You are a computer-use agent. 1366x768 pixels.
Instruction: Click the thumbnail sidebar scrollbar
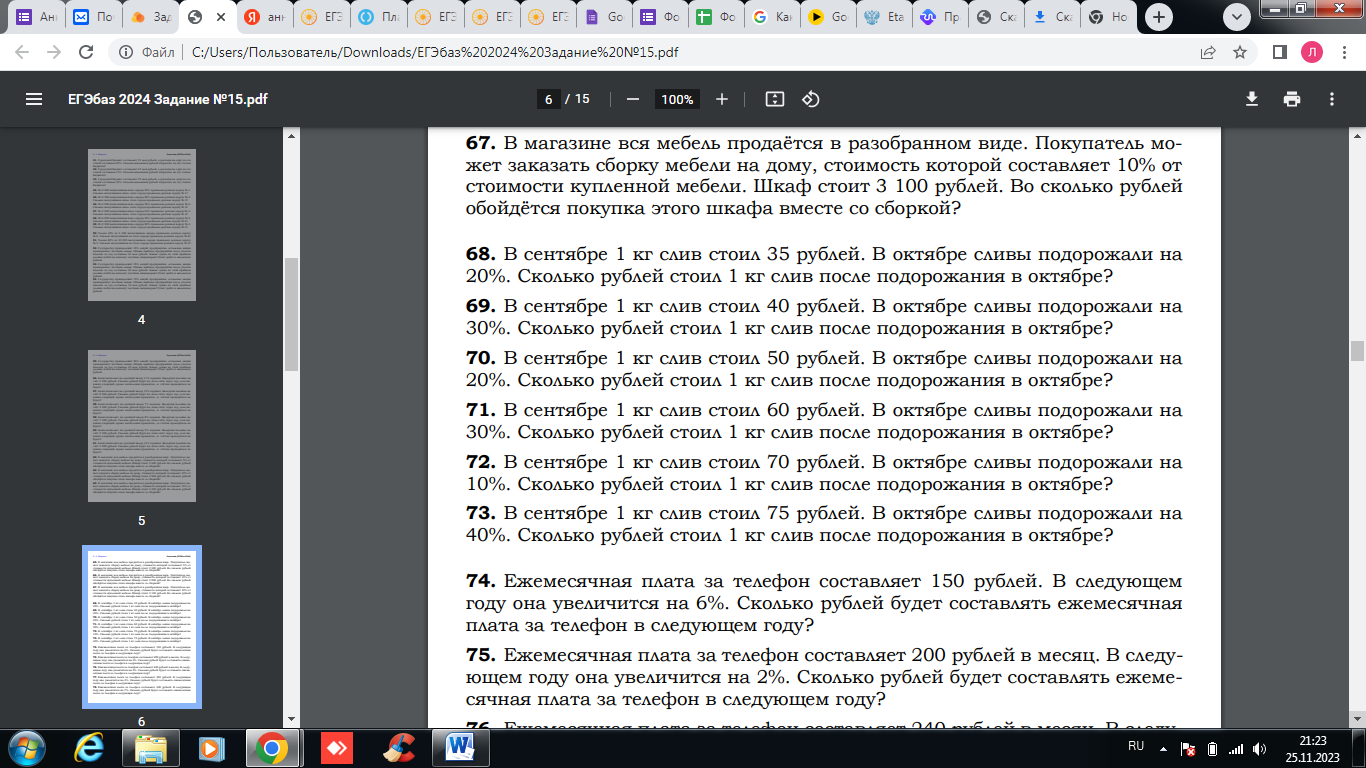(x=291, y=315)
